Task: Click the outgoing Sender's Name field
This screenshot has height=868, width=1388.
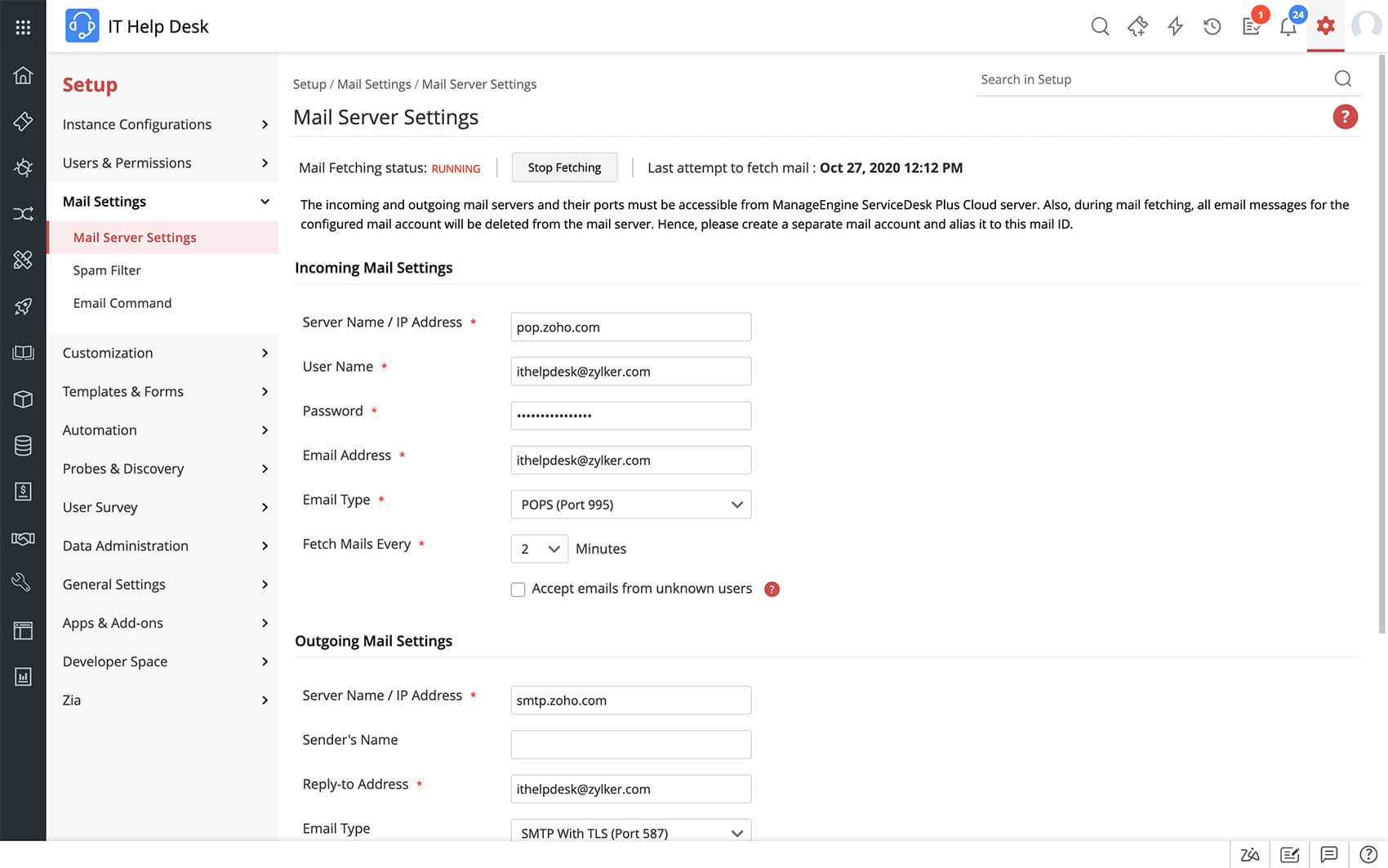Action: tap(630, 745)
